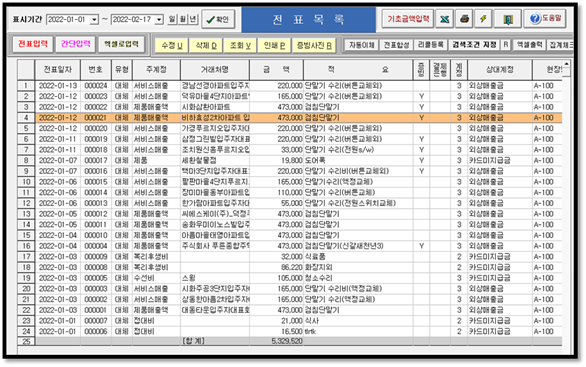Set period to month with 월 button
Screen dimensions: 586x367
click(x=183, y=19)
